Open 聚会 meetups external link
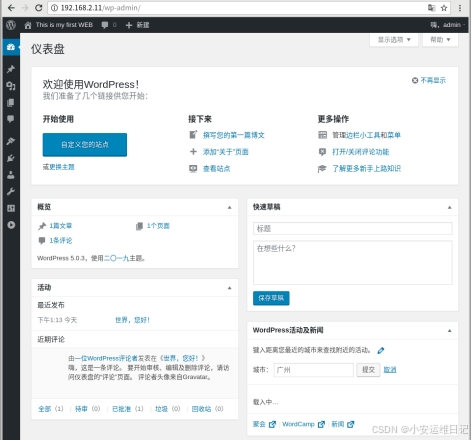Viewport: 472px width, 441px height. (264, 424)
